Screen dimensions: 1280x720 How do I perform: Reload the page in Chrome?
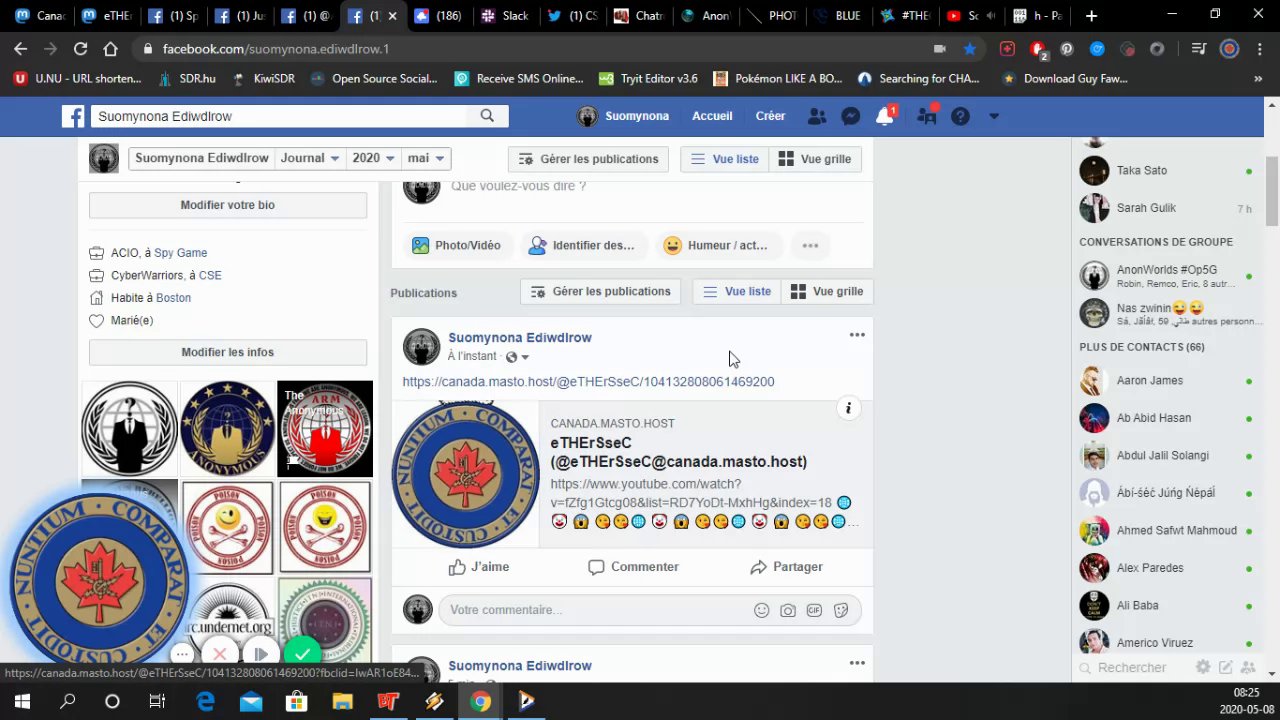80,48
